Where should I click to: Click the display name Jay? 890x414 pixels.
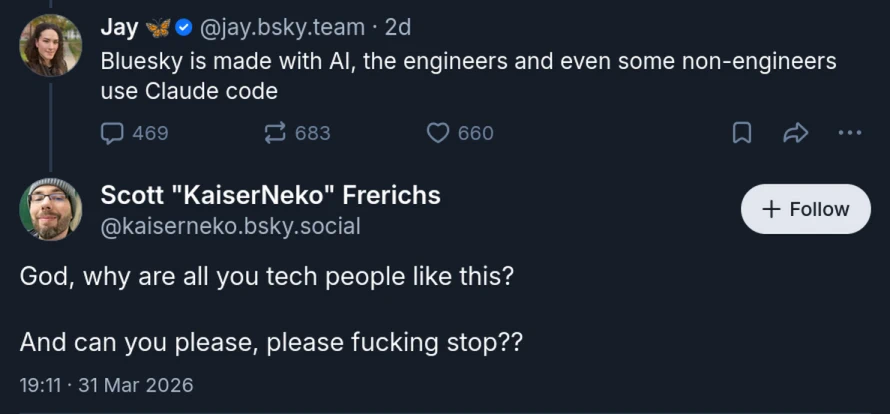[119, 27]
